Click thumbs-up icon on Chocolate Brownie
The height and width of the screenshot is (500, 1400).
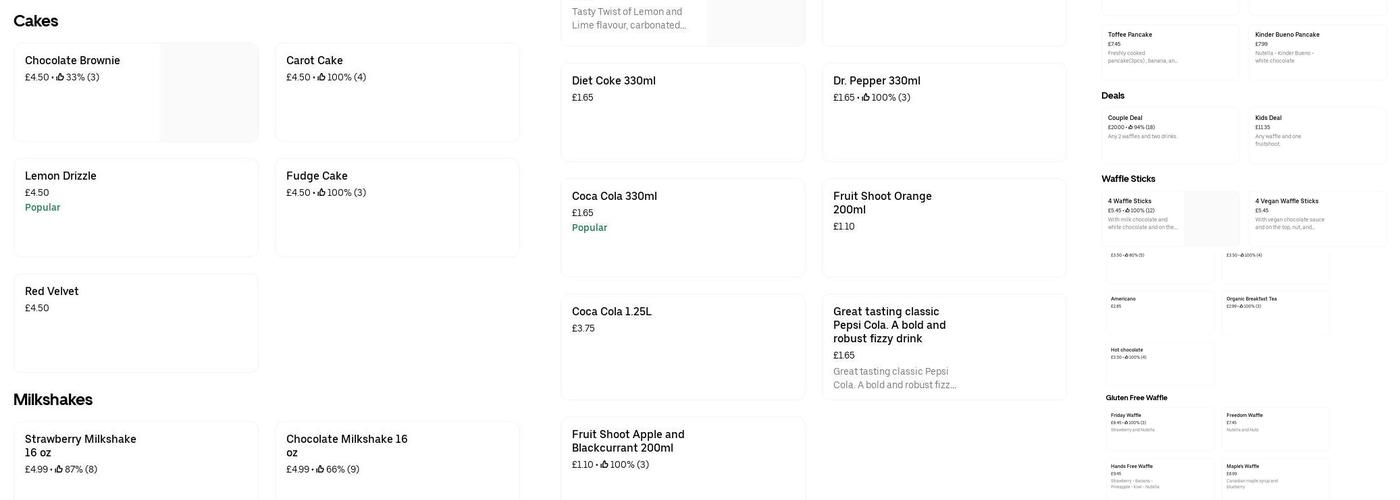pos(60,77)
